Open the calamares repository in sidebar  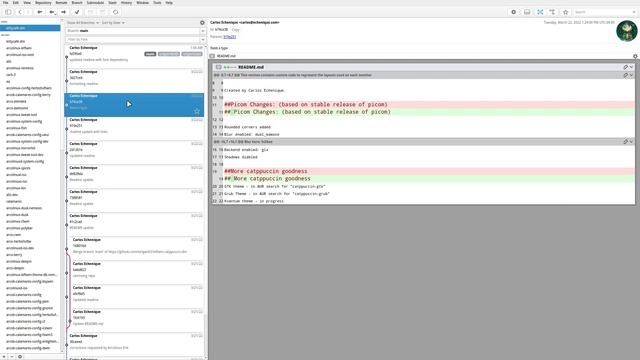(14, 201)
